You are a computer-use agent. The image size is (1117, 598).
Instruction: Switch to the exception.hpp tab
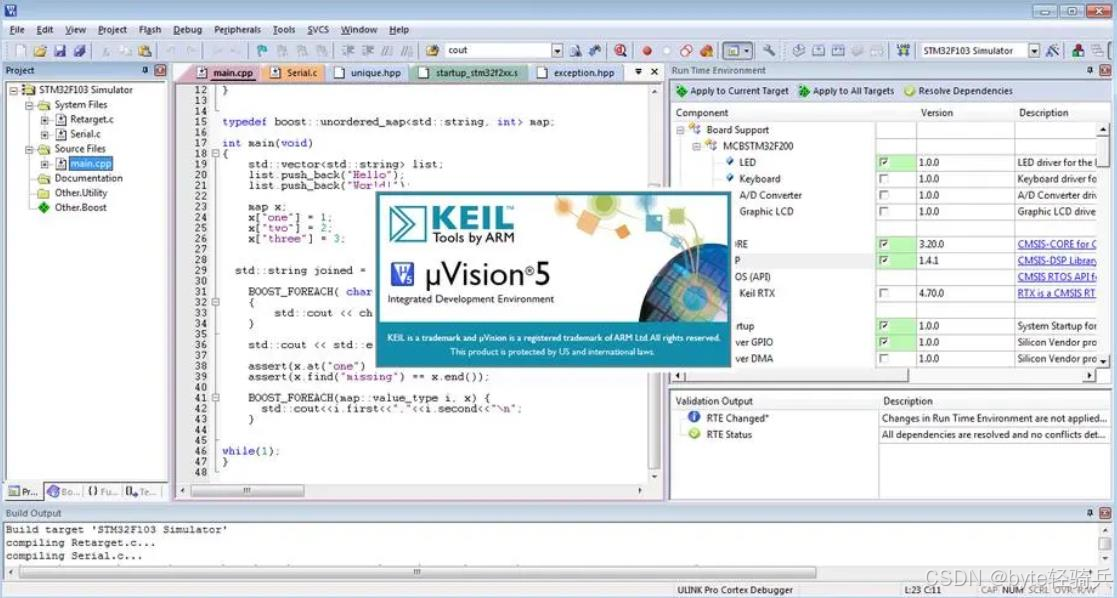point(576,73)
